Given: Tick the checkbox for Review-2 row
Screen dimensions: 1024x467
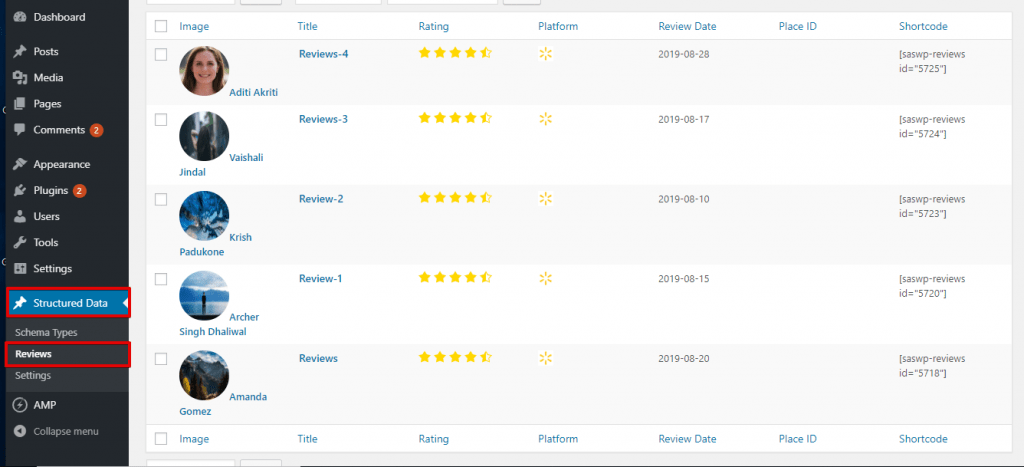Looking at the screenshot, I should [161, 199].
